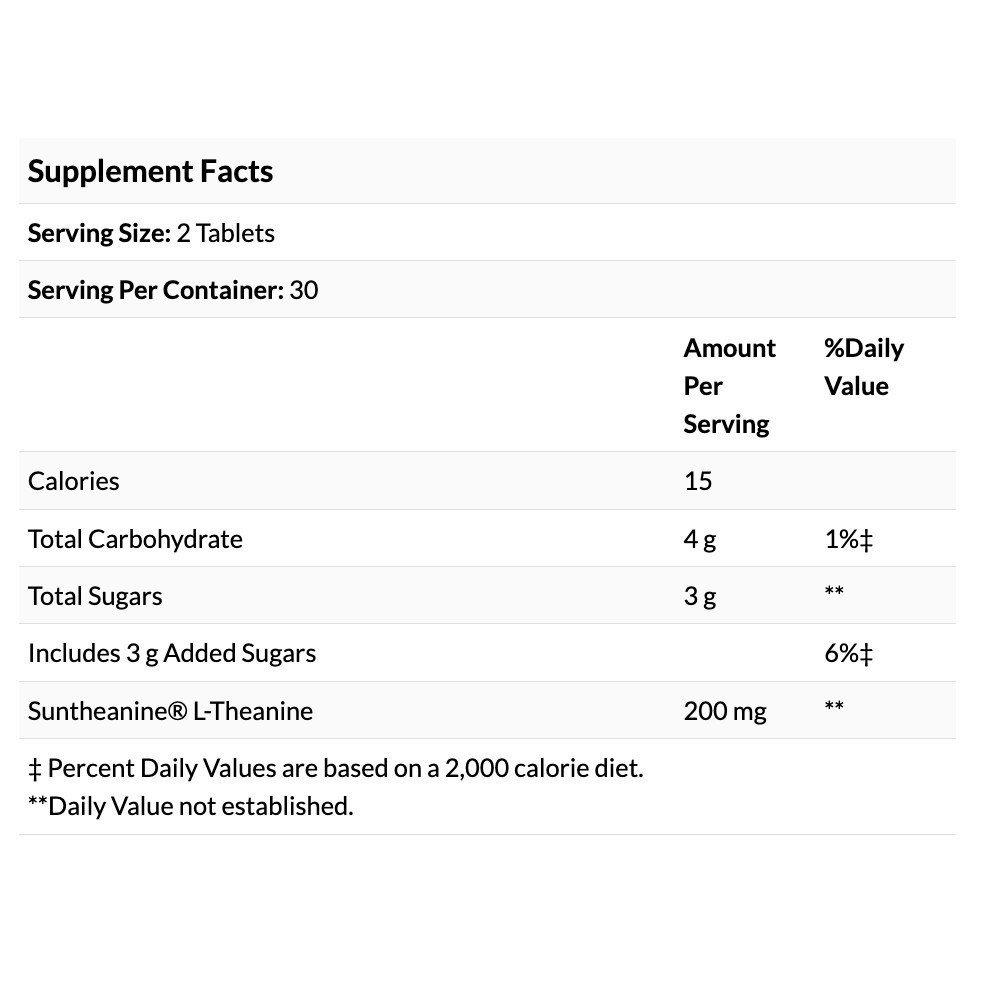Screen dimensions: 984x984
Task: Click the Percent Daily Values footnote
Action: (x=336, y=768)
